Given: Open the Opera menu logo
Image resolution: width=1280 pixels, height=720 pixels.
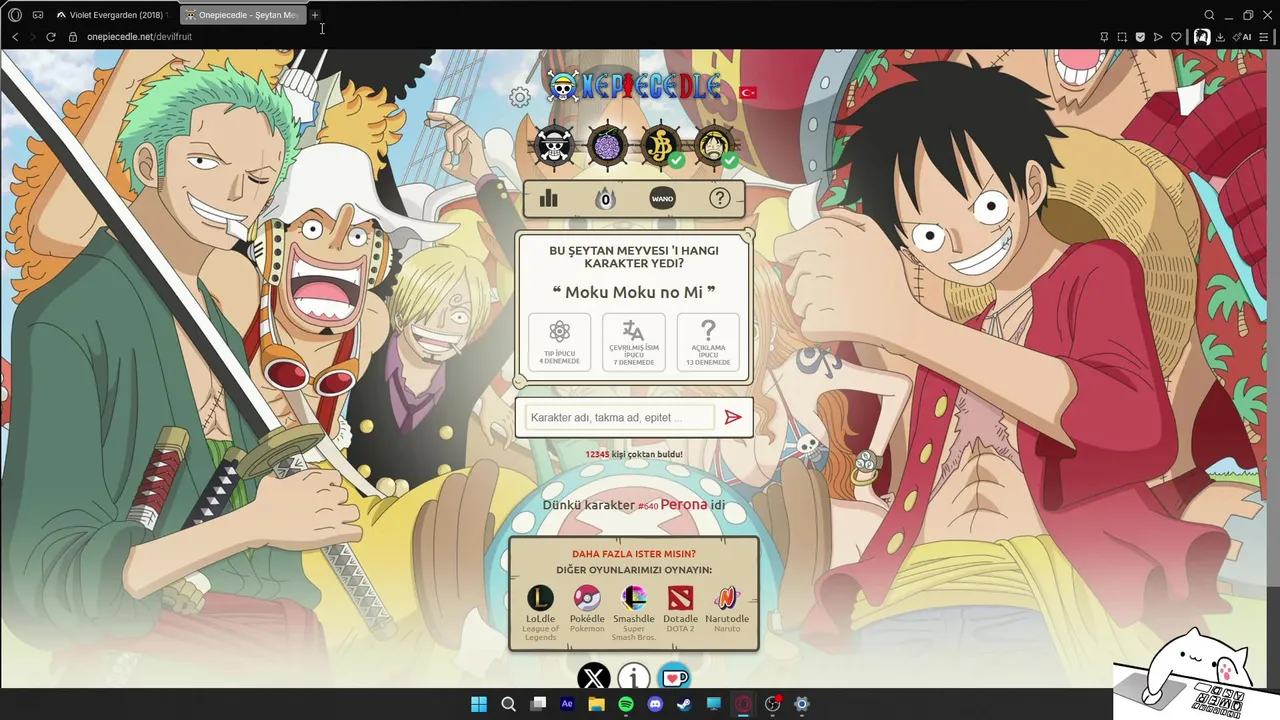Looking at the screenshot, I should [15, 15].
